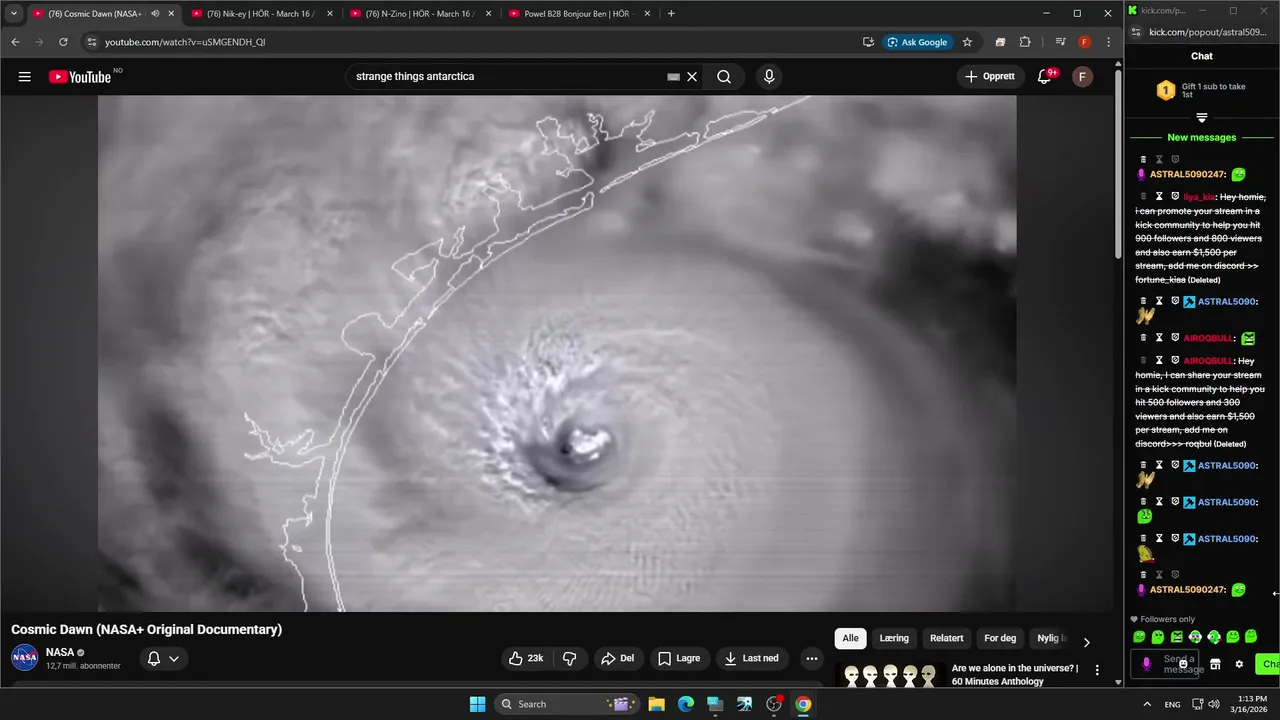Screen dimensions: 1280x720
Task: Save the video with the Lagre button
Action: pos(680,658)
